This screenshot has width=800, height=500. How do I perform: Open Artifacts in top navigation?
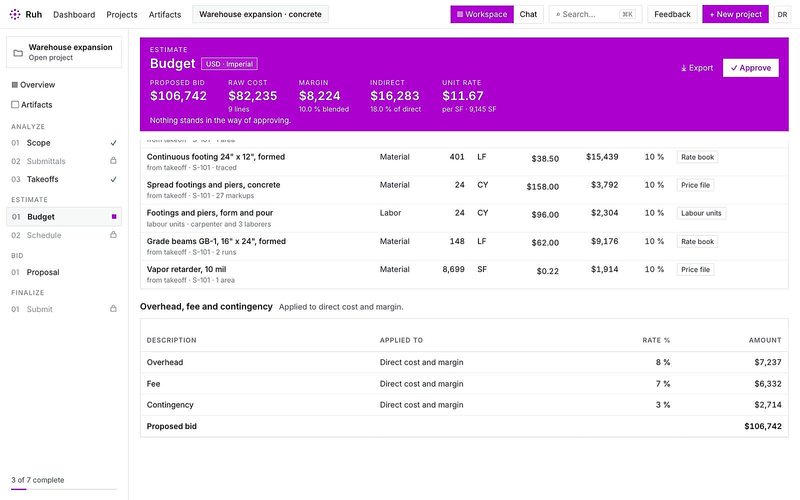165,14
